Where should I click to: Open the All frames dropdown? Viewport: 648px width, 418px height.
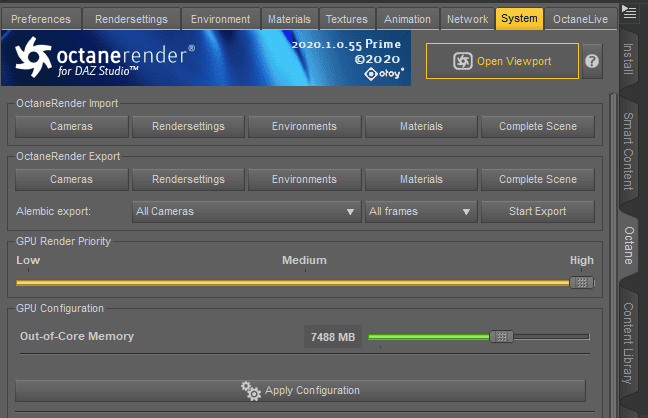point(420,212)
